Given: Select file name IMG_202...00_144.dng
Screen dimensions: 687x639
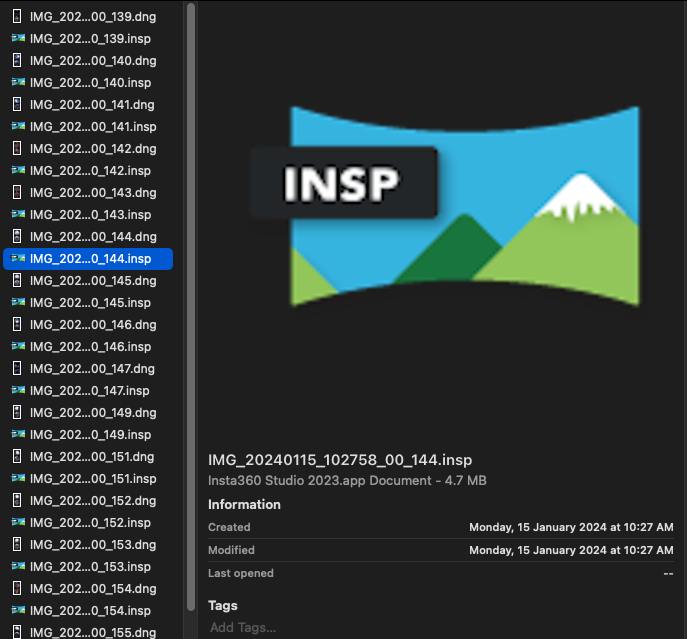Looking at the screenshot, I should (x=93, y=237).
